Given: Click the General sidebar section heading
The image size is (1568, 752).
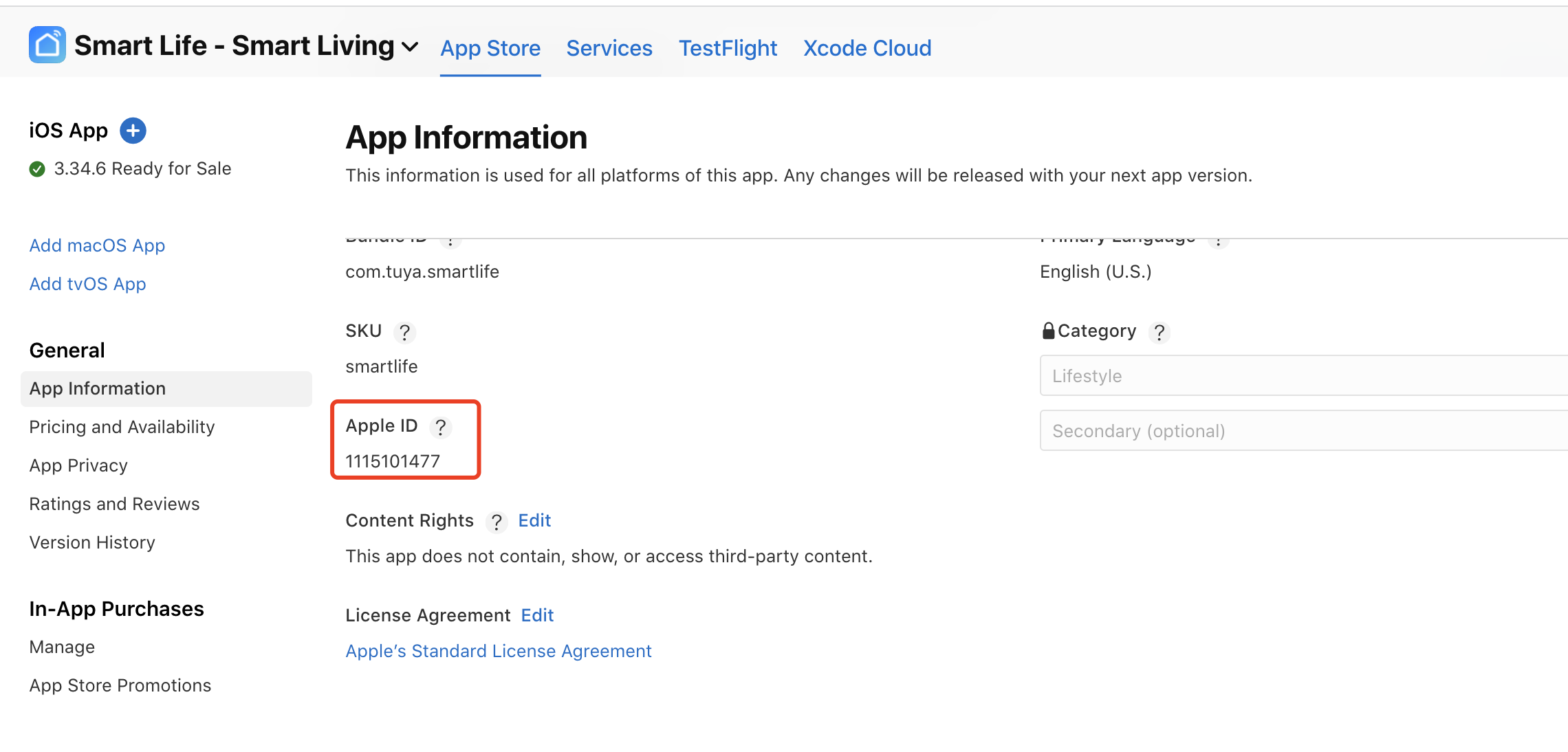Looking at the screenshot, I should (x=67, y=351).
